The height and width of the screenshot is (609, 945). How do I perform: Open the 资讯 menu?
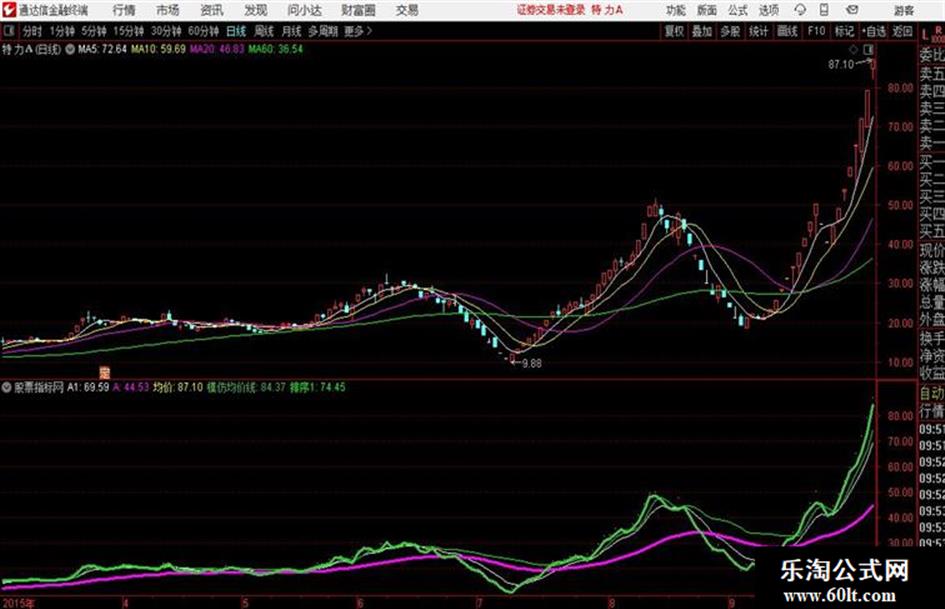point(212,10)
